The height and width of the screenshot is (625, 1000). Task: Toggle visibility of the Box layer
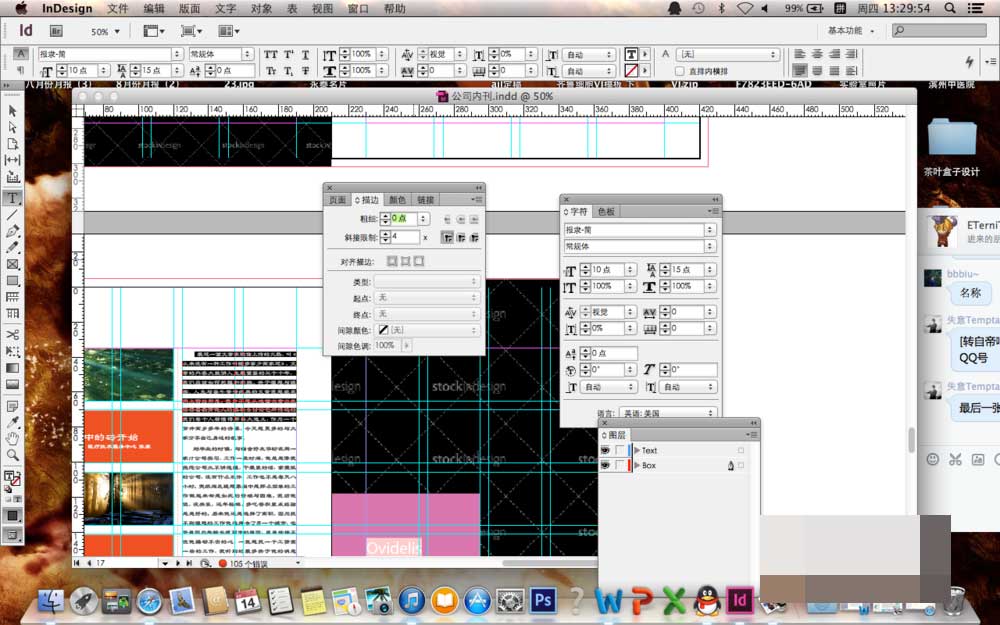(605, 466)
